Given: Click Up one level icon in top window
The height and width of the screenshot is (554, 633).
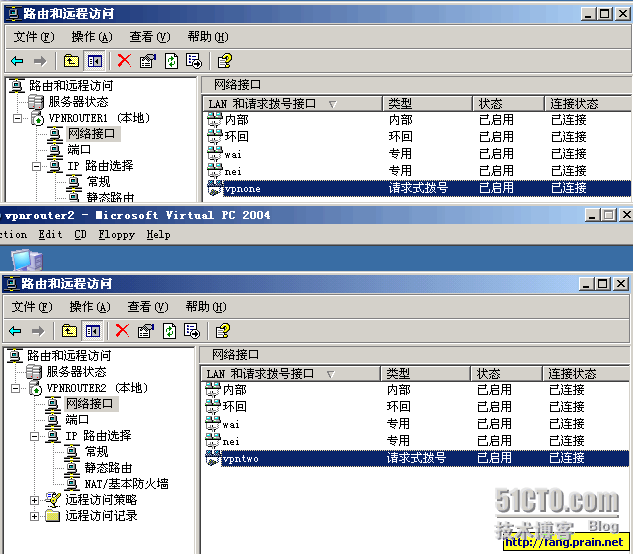Looking at the screenshot, I should click(71, 61).
